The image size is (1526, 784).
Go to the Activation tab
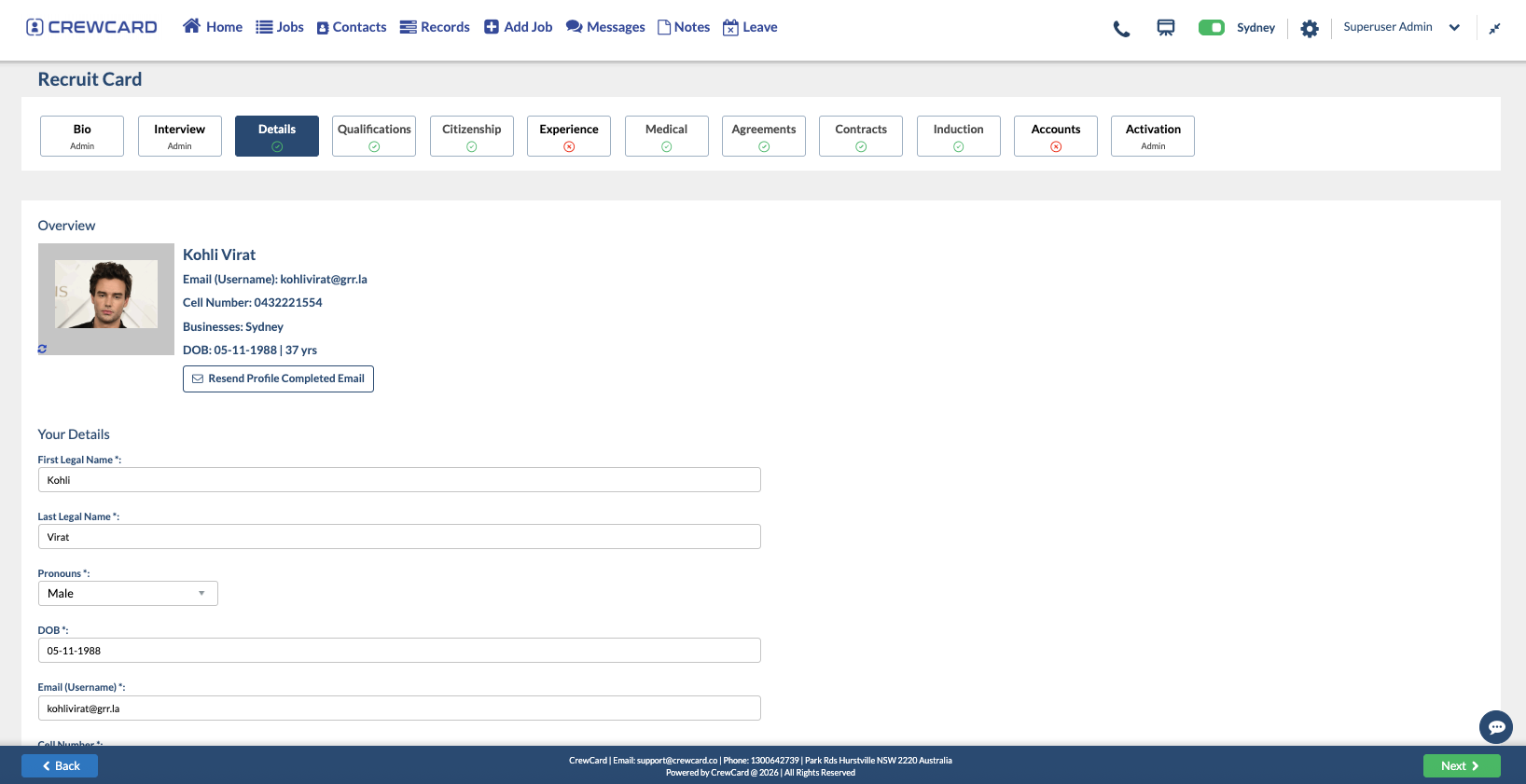[x=1153, y=136]
